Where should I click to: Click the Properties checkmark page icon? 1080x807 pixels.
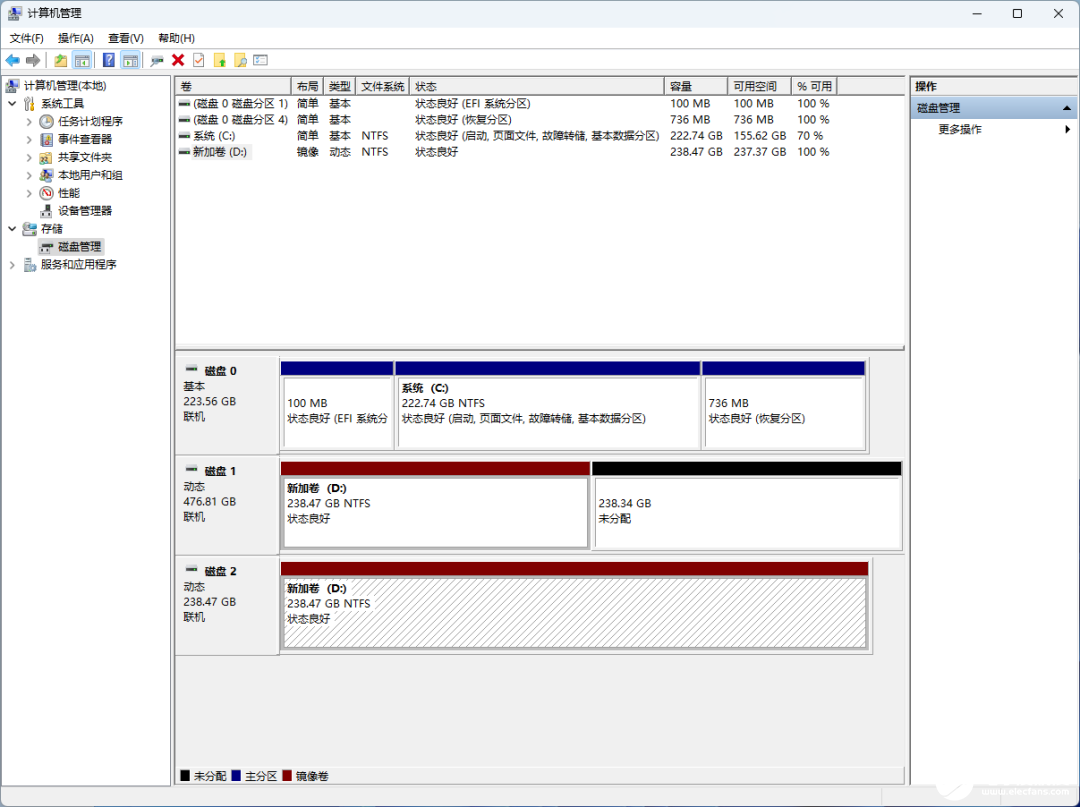coord(199,60)
